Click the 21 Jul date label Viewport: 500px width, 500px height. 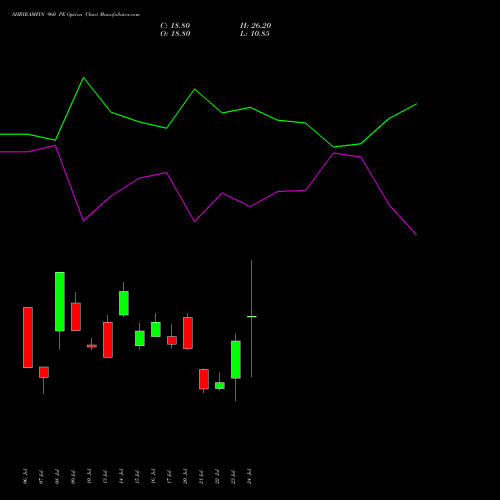pos(201,476)
